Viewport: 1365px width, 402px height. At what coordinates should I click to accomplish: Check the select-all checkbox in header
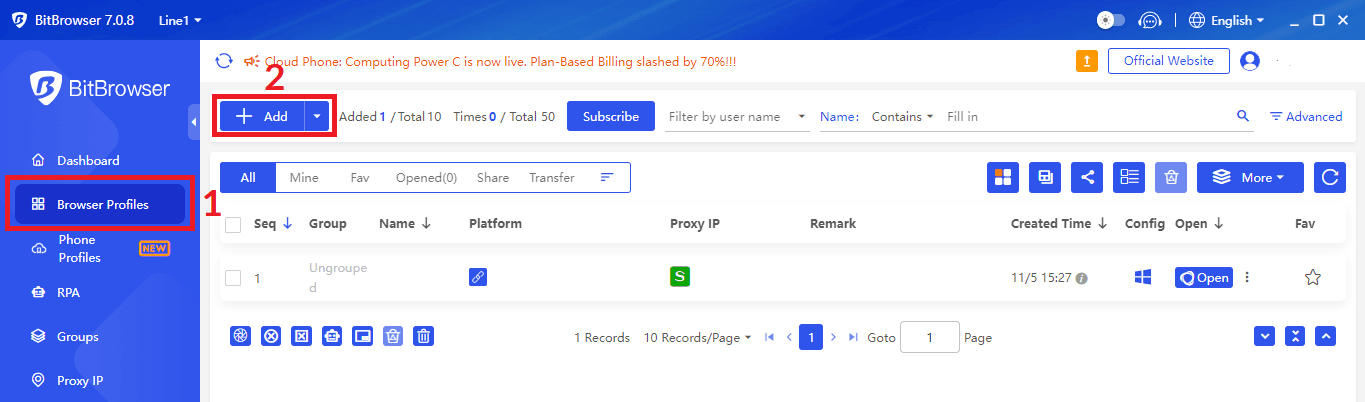[233, 224]
